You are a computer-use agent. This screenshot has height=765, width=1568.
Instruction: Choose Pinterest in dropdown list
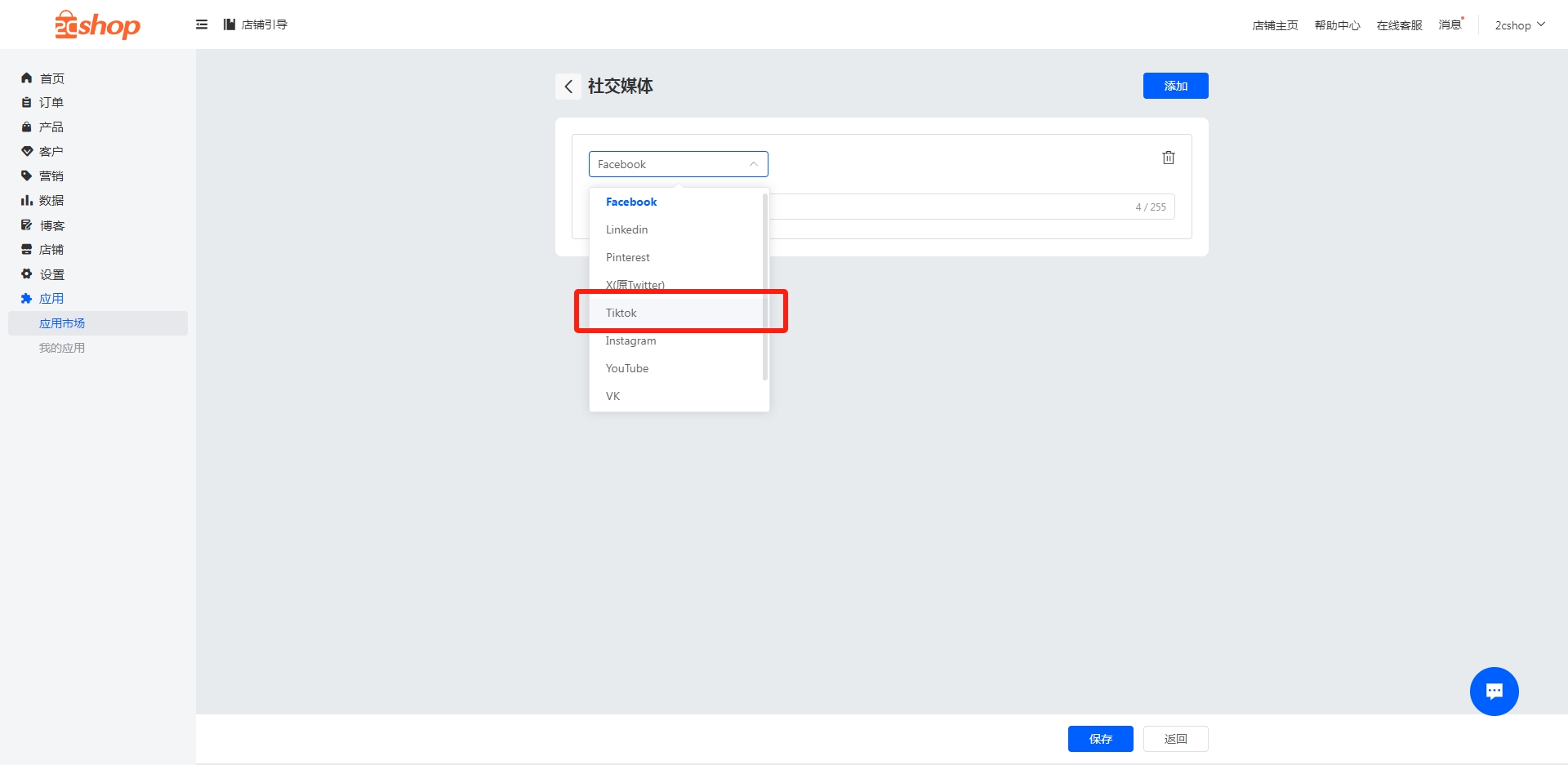point(677,257)
